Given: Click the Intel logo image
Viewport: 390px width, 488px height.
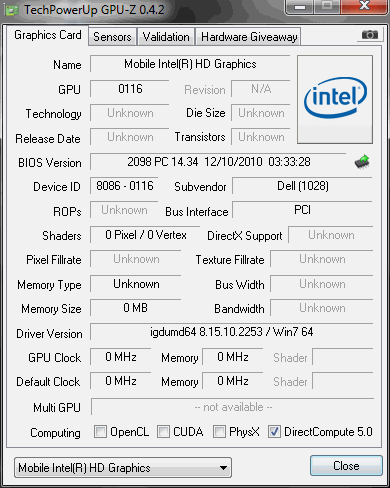Looking at the screenshot, I should pyautogui.click(x=335, y=99).
